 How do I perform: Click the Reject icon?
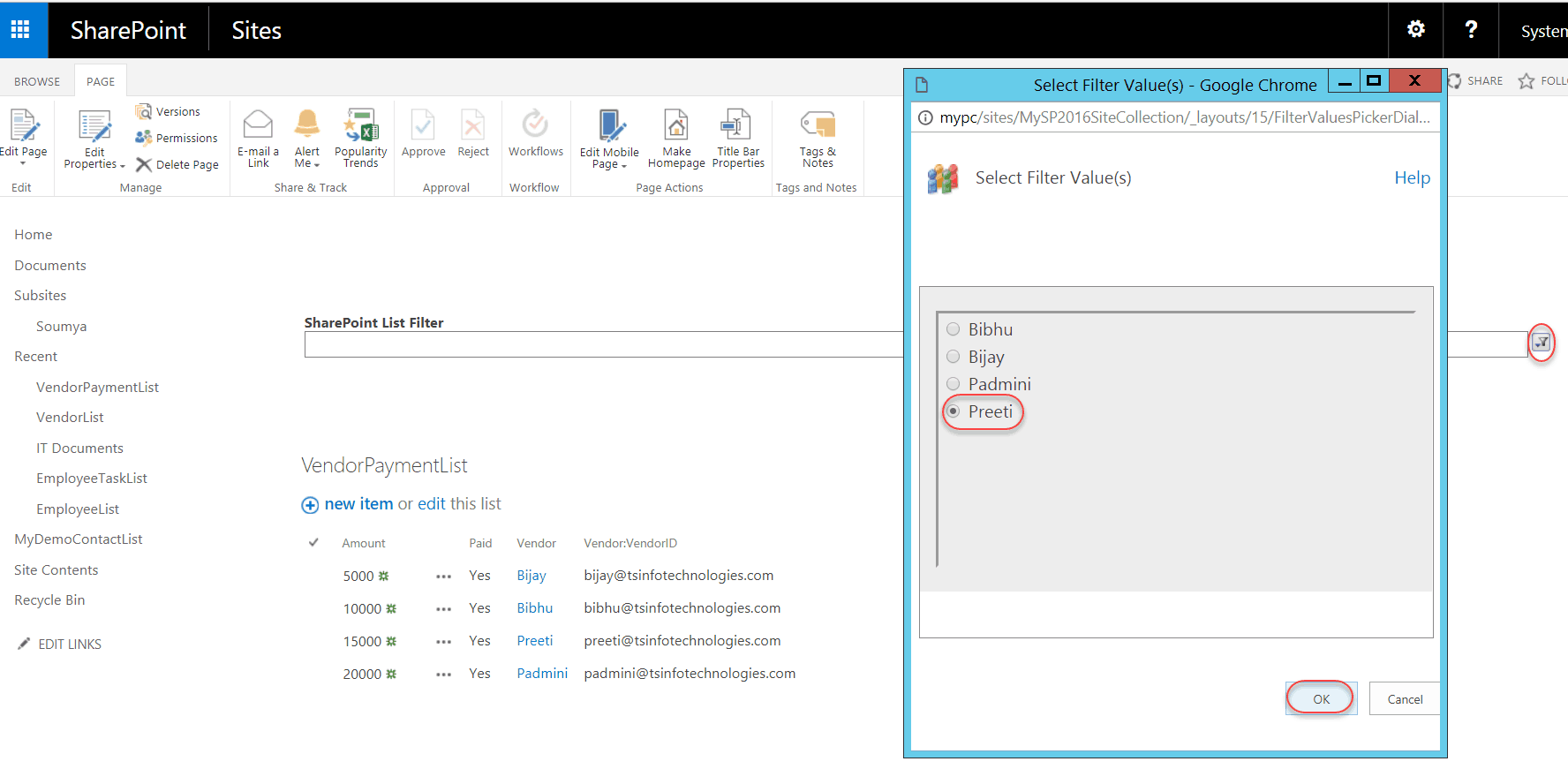tap(473, 125)
